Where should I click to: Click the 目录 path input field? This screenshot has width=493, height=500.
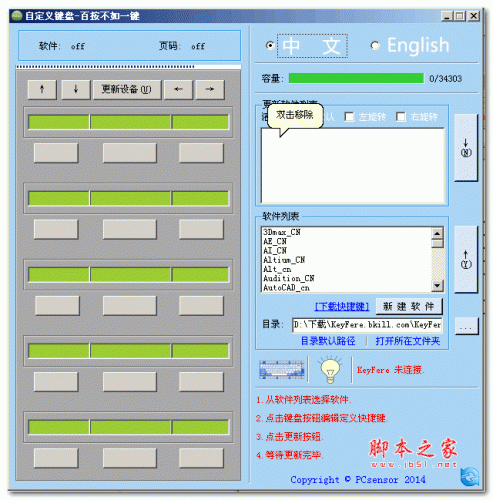(x=367, y=325)
